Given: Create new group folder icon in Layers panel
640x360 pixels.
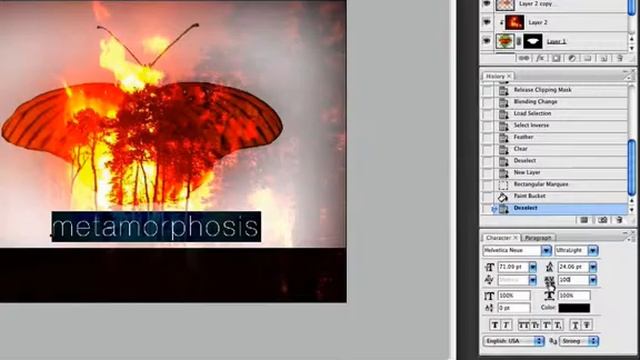Looking at the screenshot, I should (588, 59).
